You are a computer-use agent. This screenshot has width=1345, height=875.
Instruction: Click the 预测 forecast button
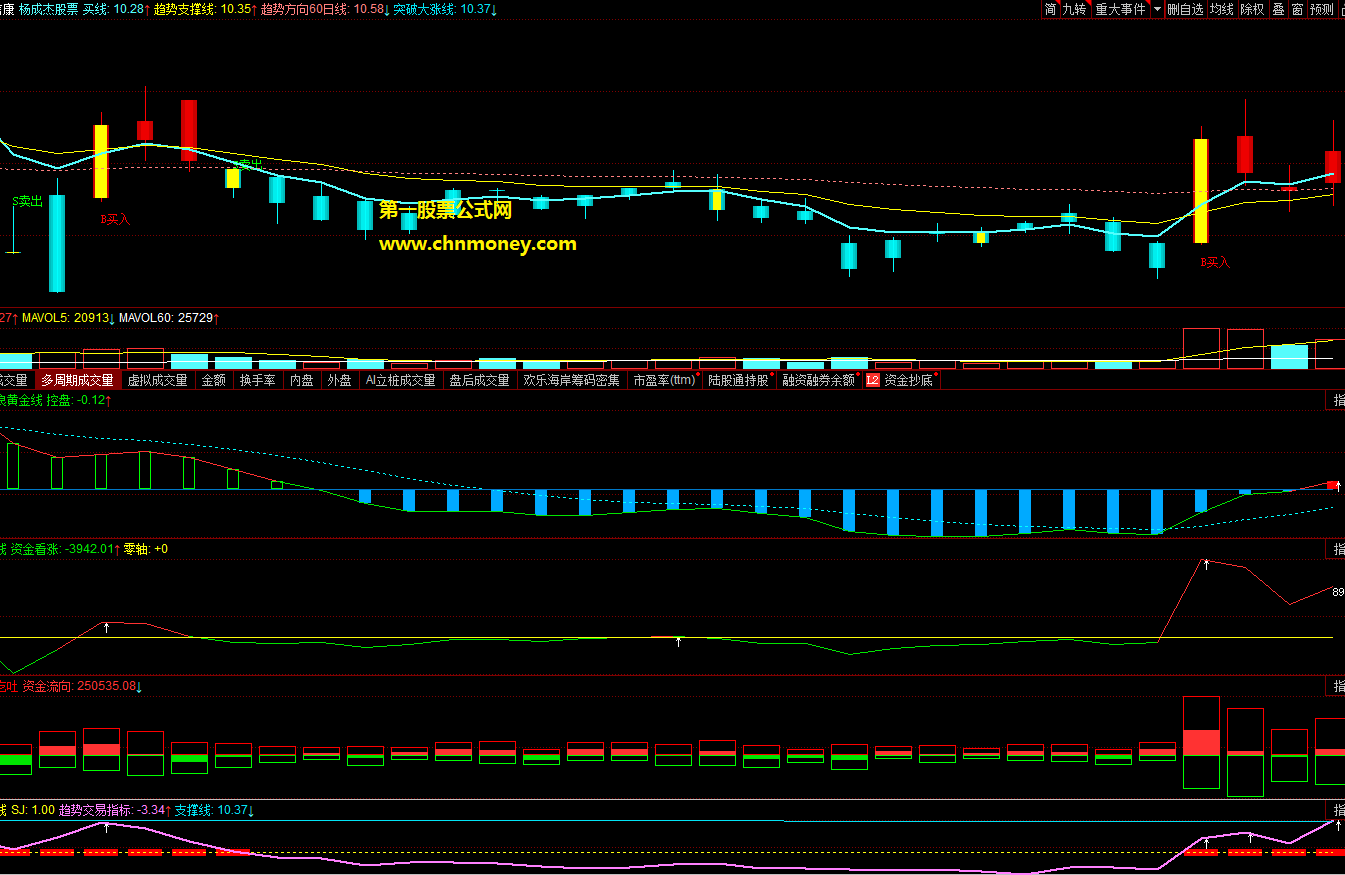1322,9
